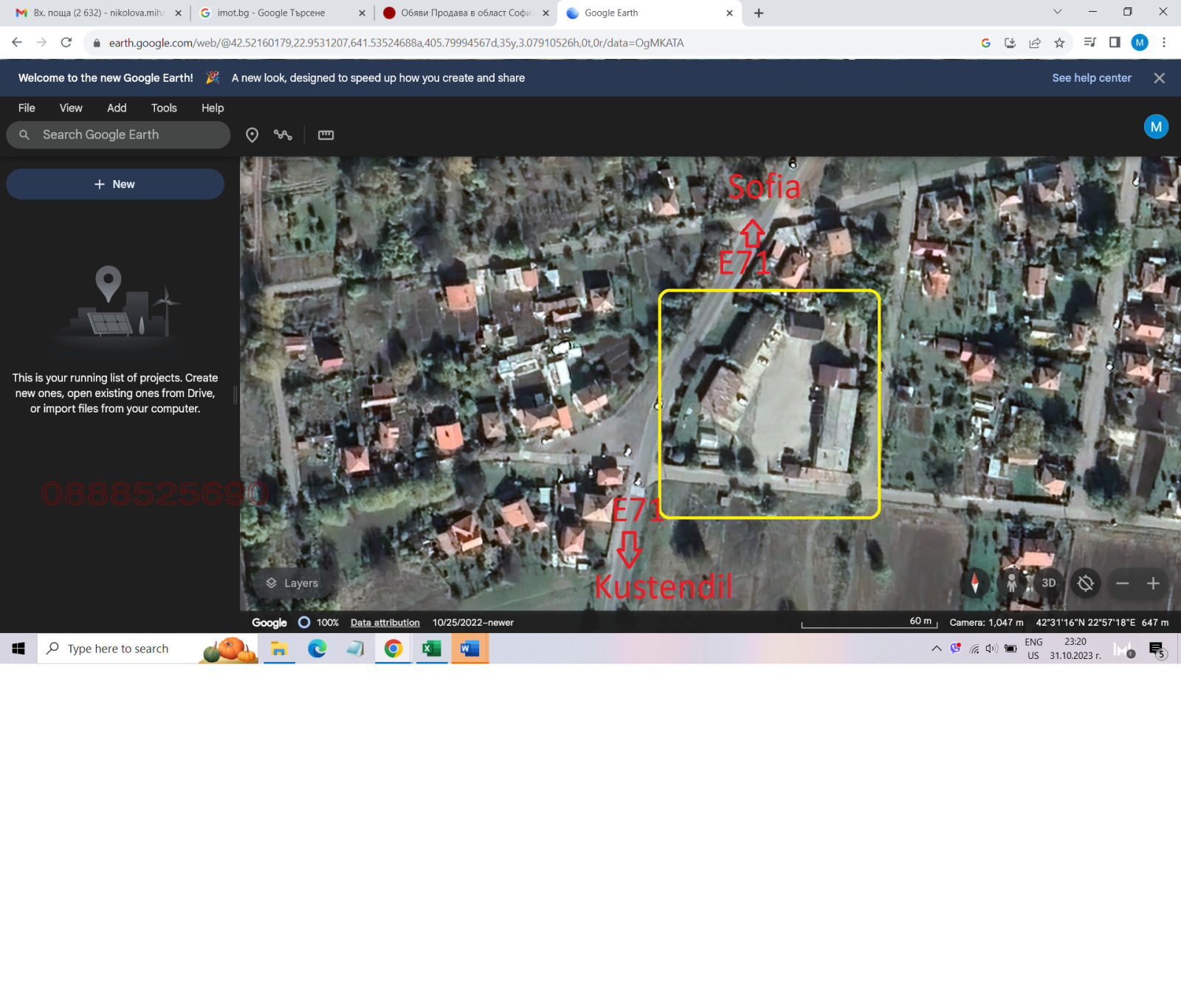Image resolution: width=1181 pixels, height=1008 pixels.
Task: Open the Add menu
Action: point(116,108)
